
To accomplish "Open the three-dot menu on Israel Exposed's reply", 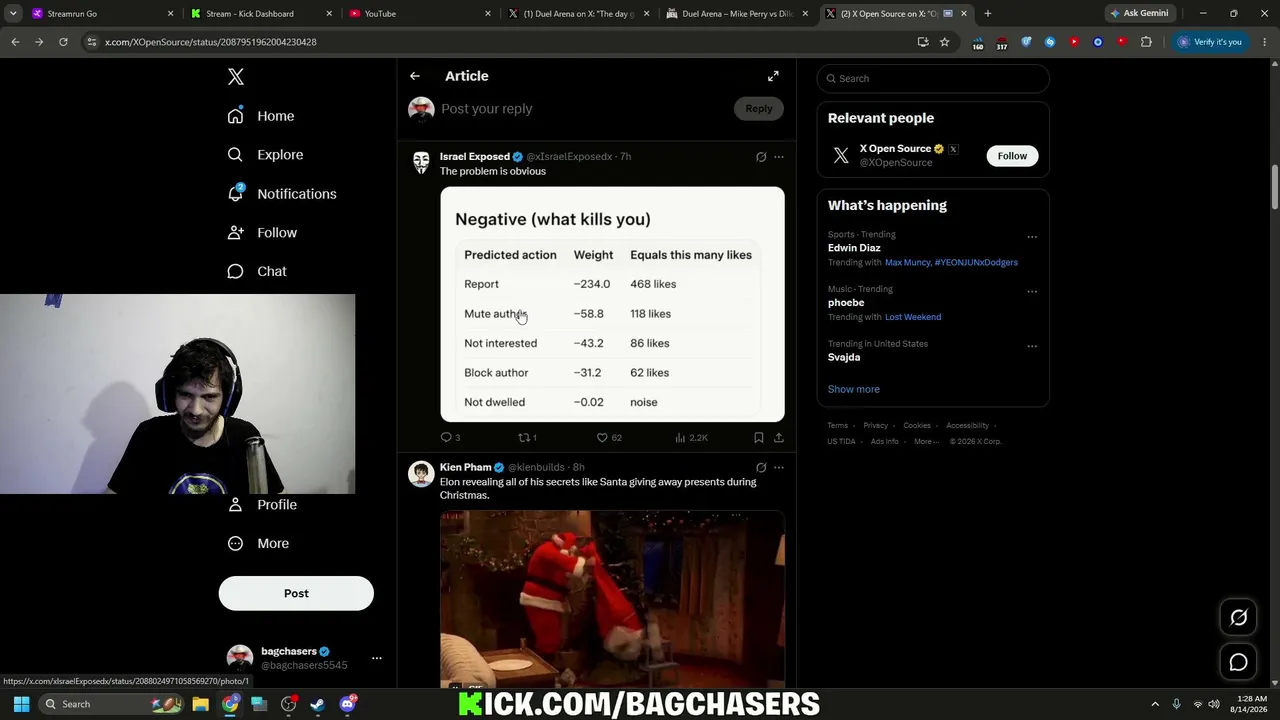I will coord(779,157).
